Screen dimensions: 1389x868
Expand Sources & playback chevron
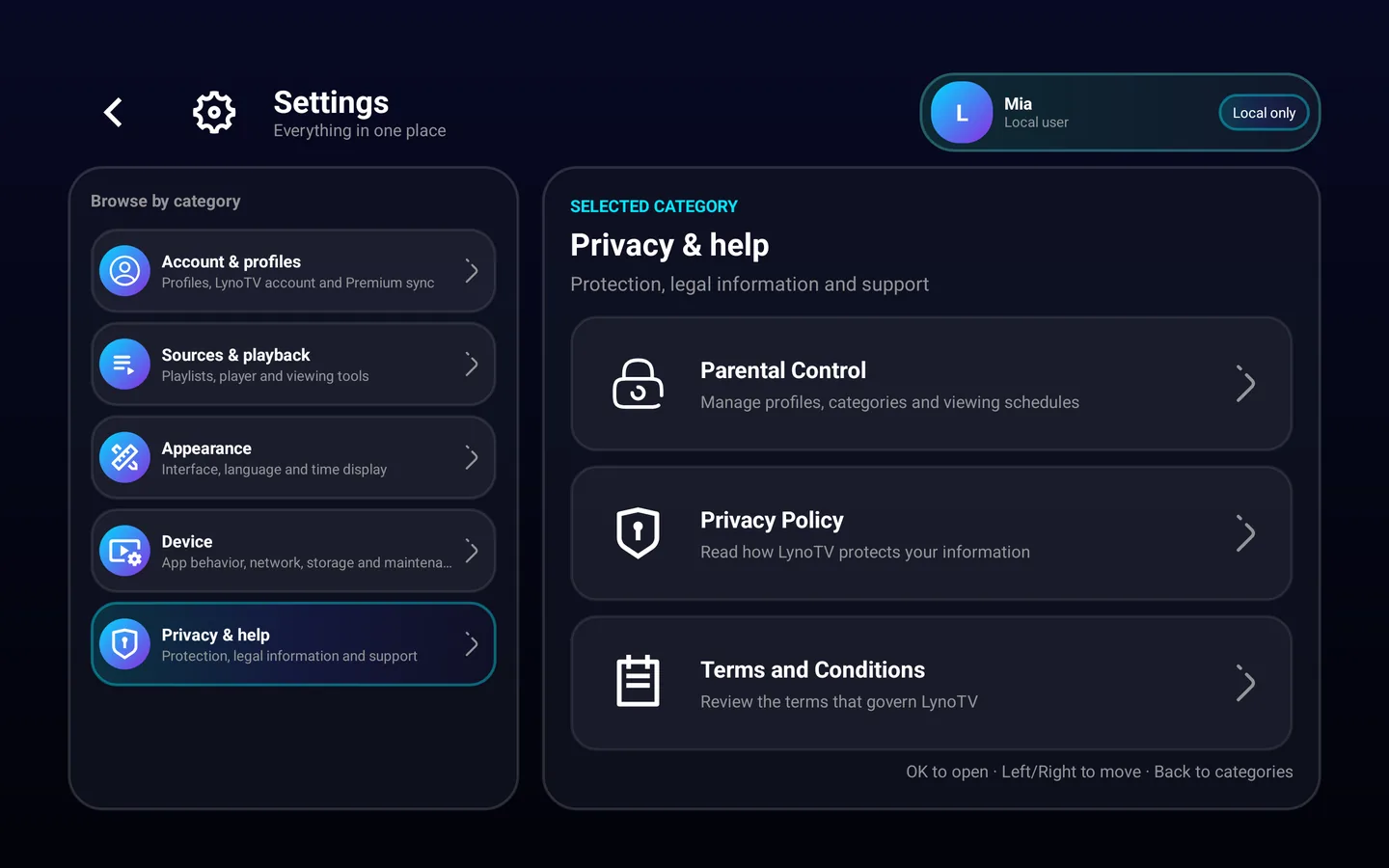[471, 365]
